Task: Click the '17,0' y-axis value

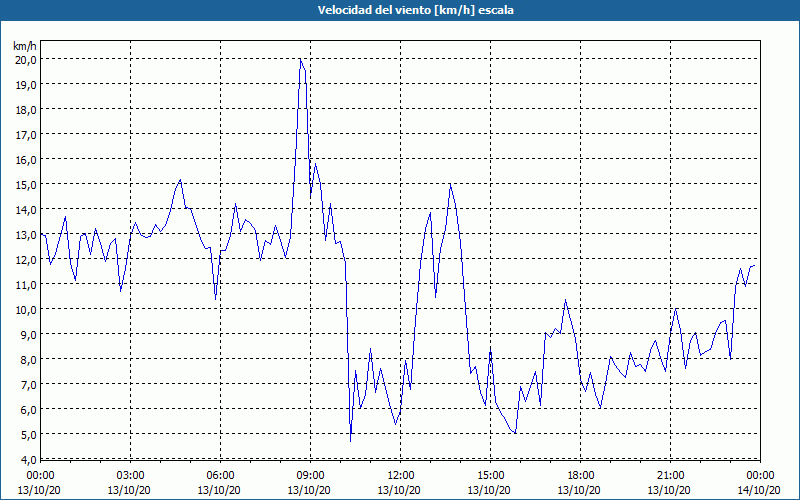Action: (26, 135)
